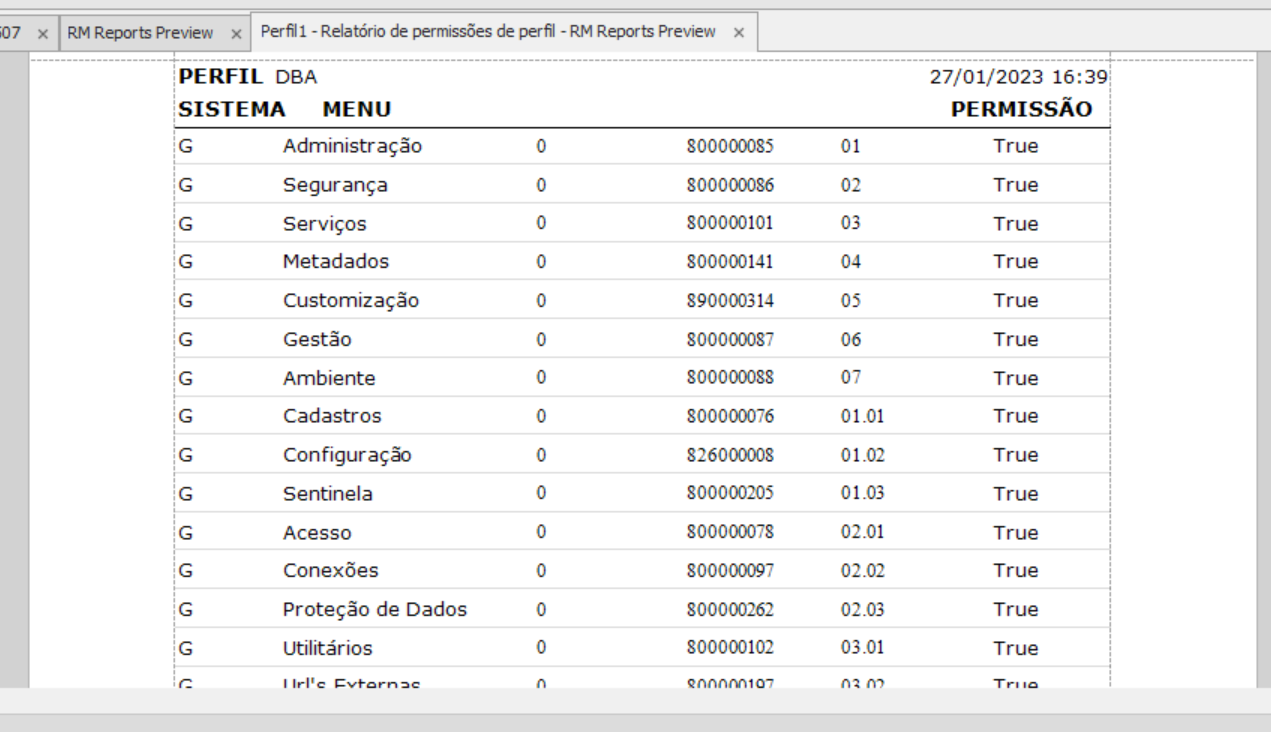Viewport: 1271px width, 732px height.
Task: Click the code 800000088
Action: [x=730, y=378]
